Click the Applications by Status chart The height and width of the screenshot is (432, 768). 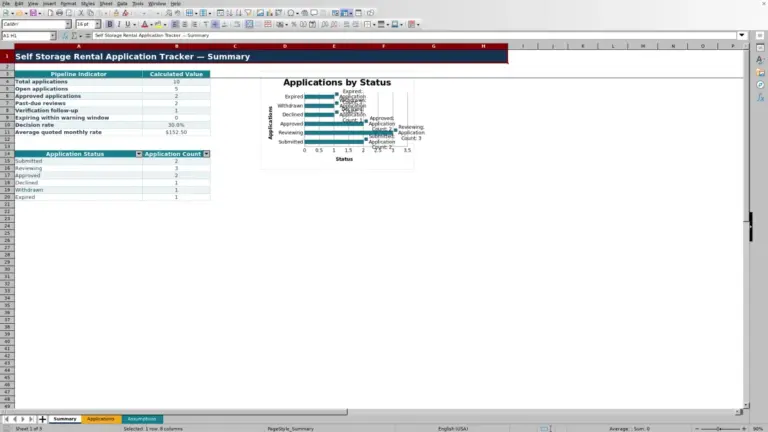coord(337,121)
